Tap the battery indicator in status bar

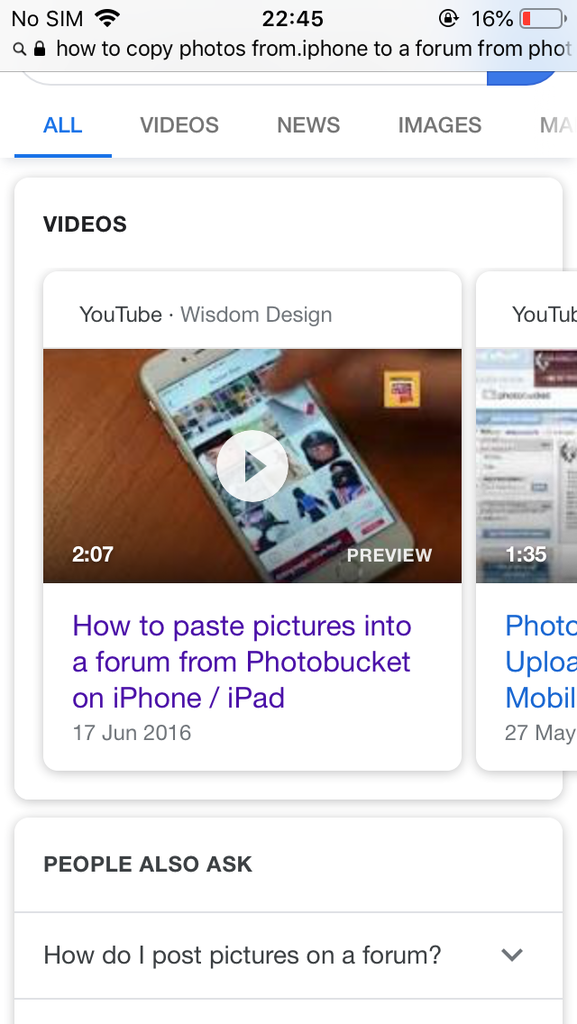[543, 19]
